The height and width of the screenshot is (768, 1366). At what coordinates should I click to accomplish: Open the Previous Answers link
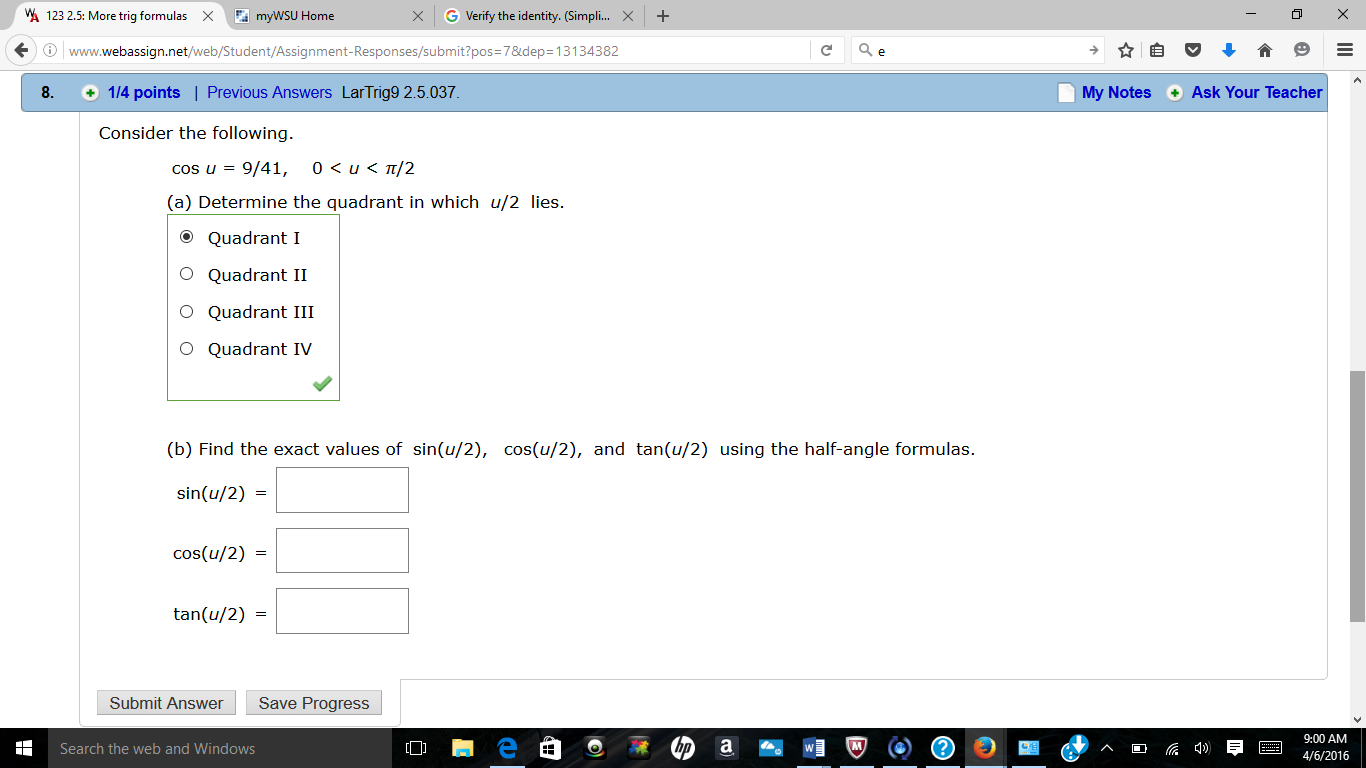[x=268, y=91]
